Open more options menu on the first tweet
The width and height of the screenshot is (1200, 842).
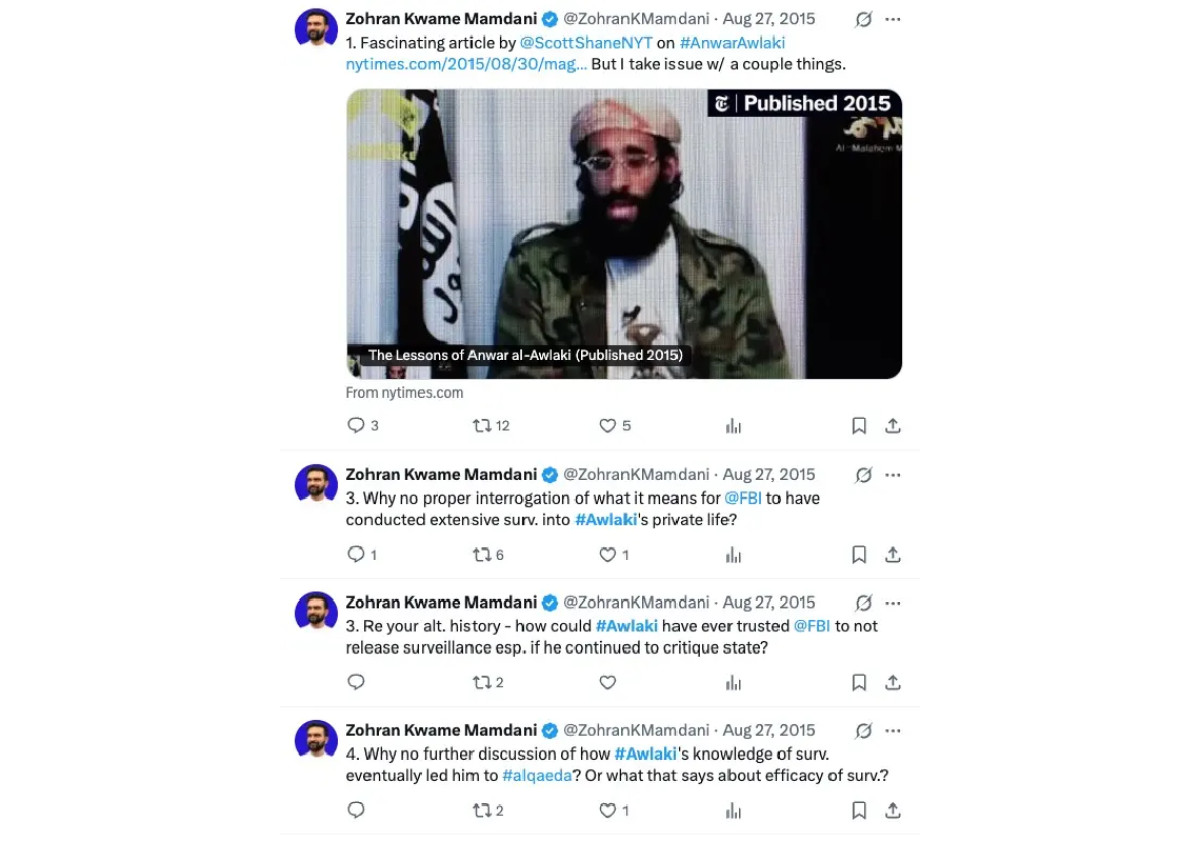893,19
